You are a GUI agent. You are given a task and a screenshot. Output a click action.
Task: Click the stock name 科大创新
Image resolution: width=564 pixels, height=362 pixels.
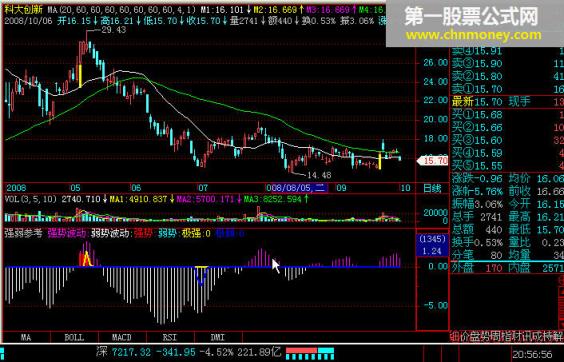(x=23, y=9)
